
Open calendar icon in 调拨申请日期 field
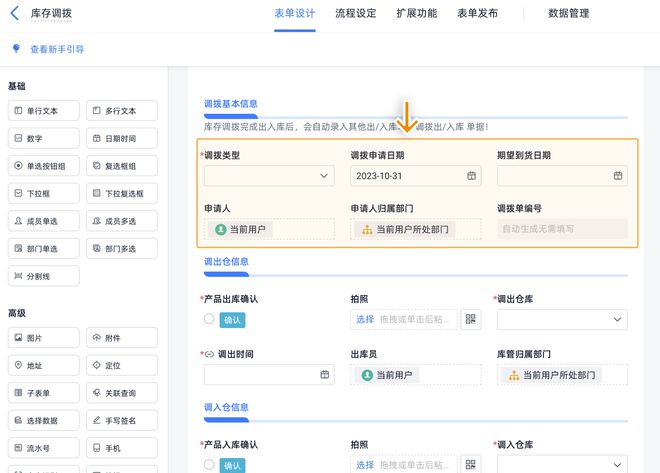pos(471,176)
